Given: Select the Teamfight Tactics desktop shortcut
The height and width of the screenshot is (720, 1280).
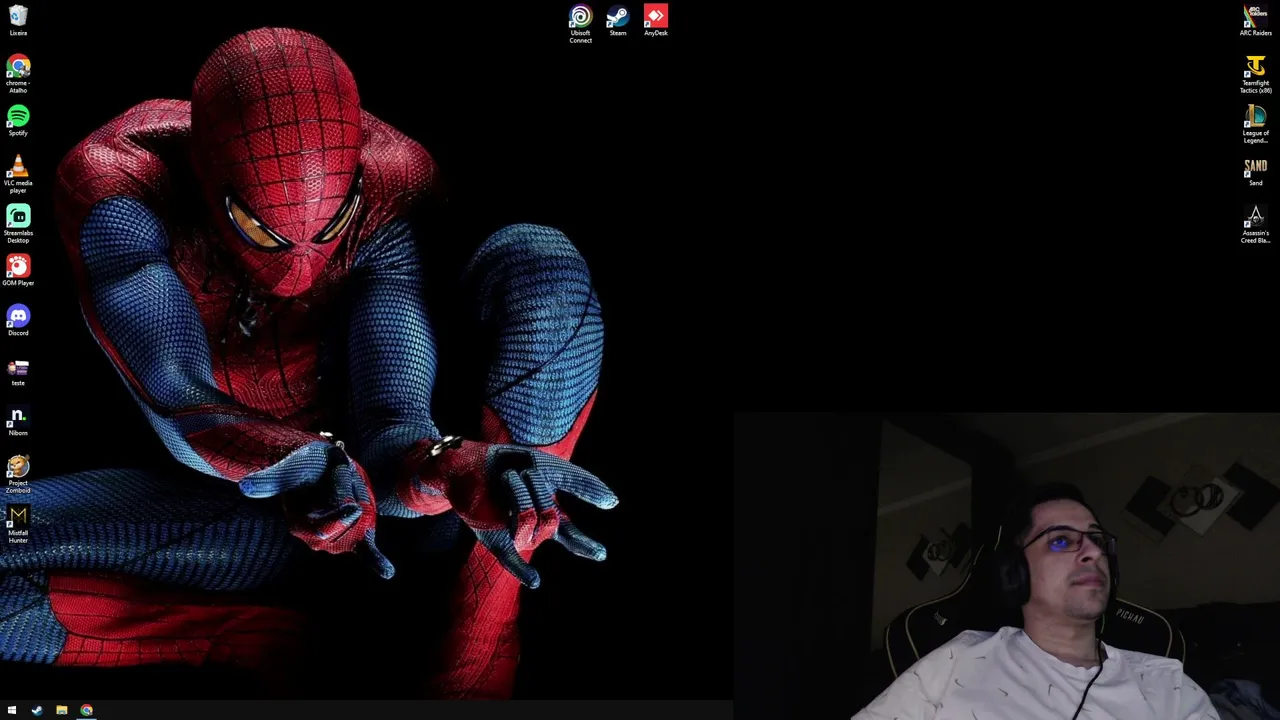Looking at the screenshot, I should pos(1256,75).
